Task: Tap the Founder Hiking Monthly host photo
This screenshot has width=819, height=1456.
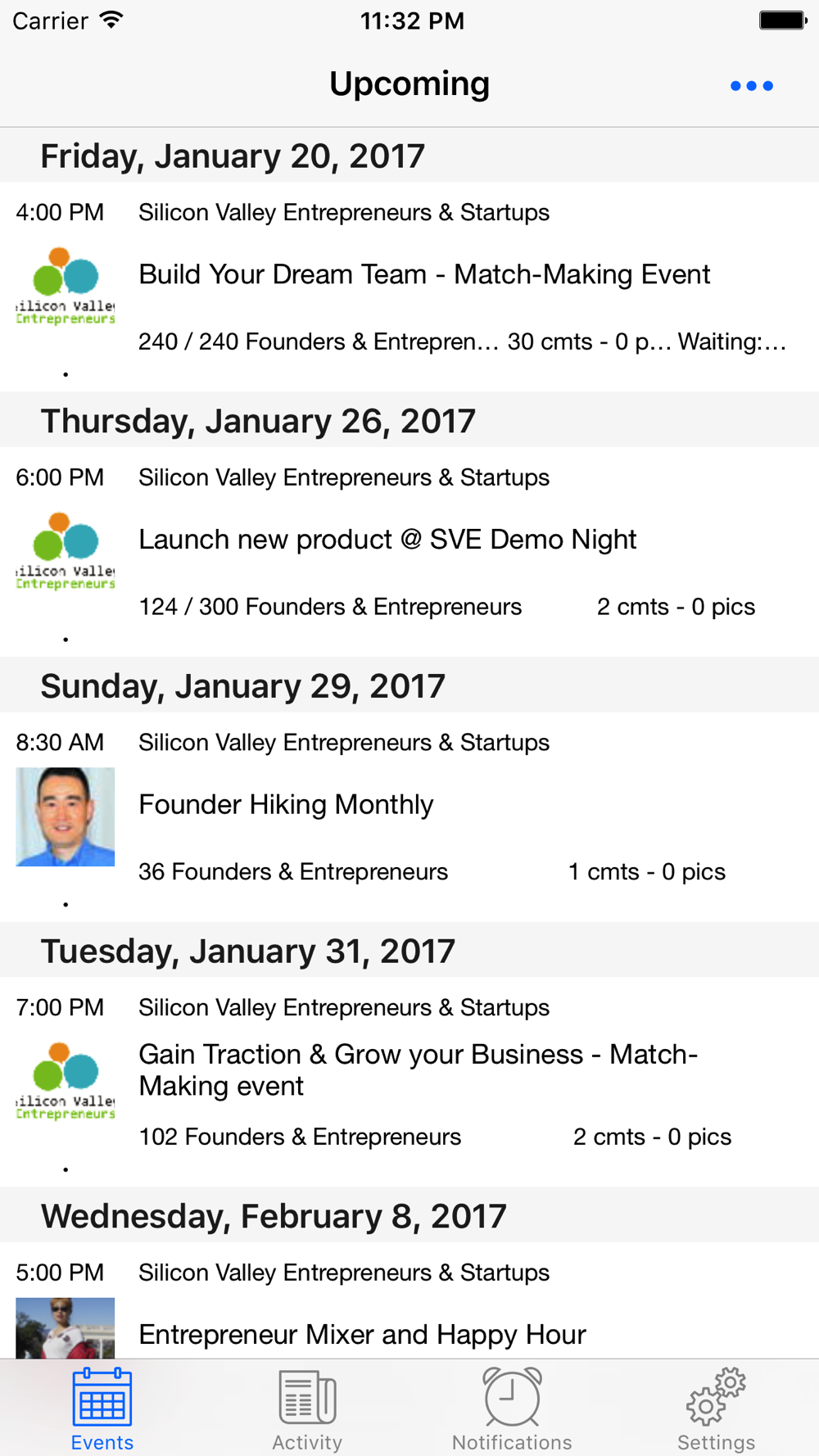Action: coord(66,816)
